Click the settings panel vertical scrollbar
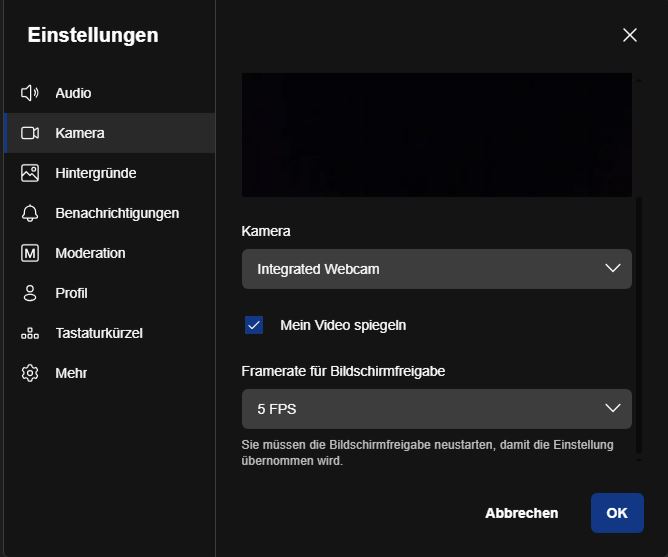The height and width of the screenshot is (557, 668). click(638, 325)
